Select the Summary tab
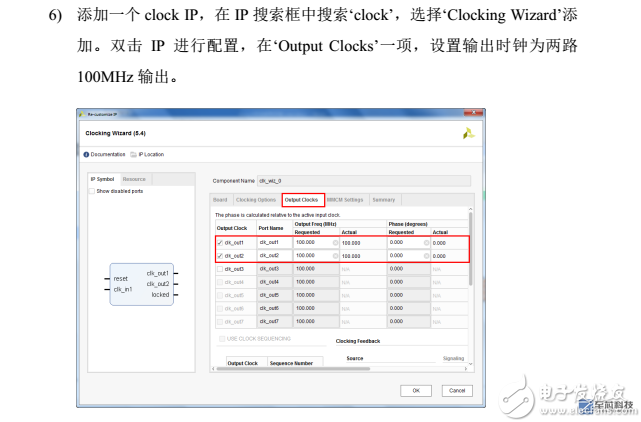This screenshot has width=641, height=422. coord(384,200)
